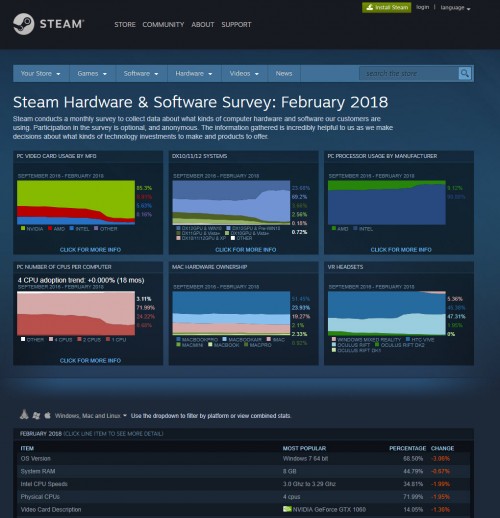
Task: Select the Physical CPUs row
Action: 243,497
